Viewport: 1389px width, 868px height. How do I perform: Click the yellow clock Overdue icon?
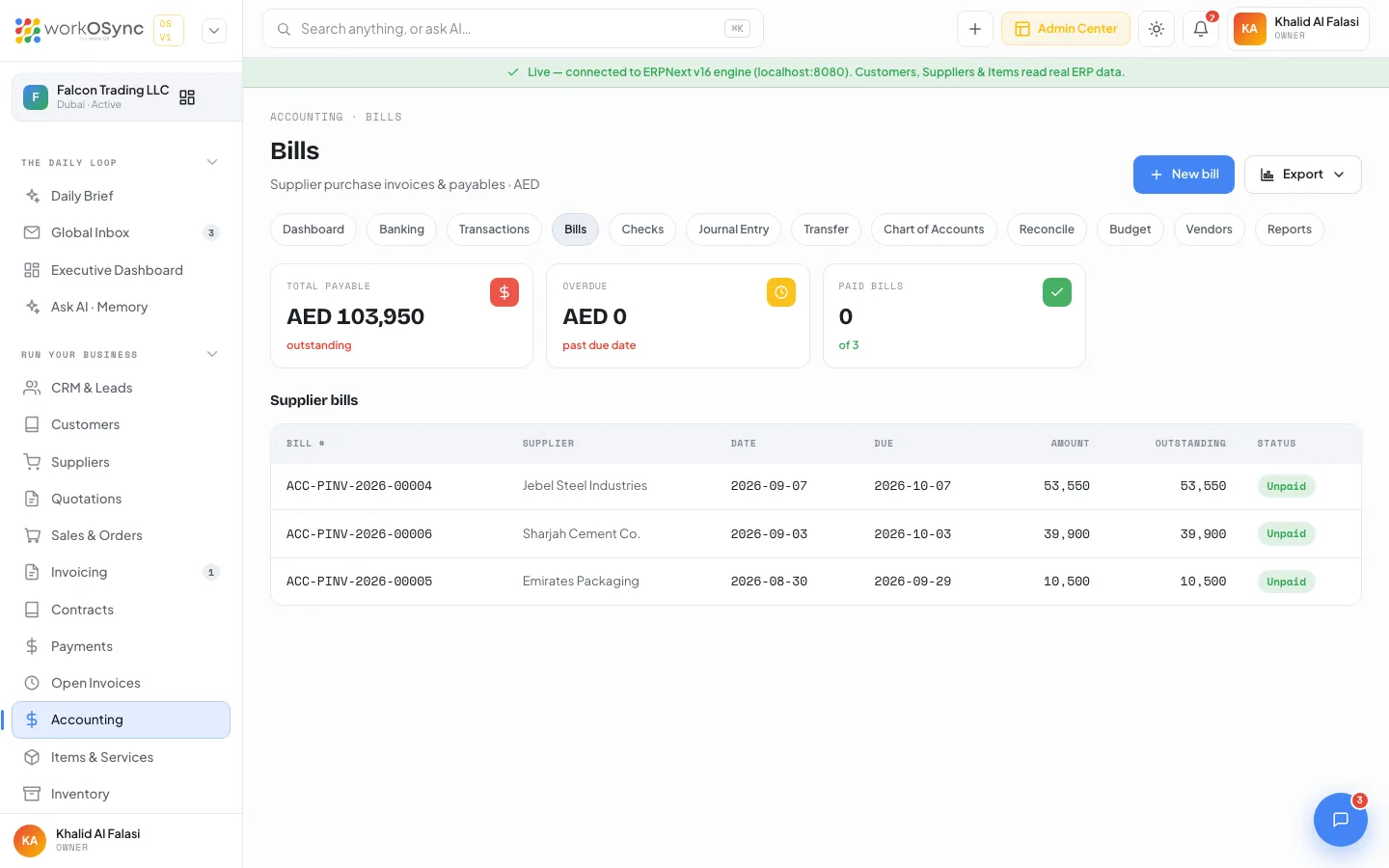[781, 292]
